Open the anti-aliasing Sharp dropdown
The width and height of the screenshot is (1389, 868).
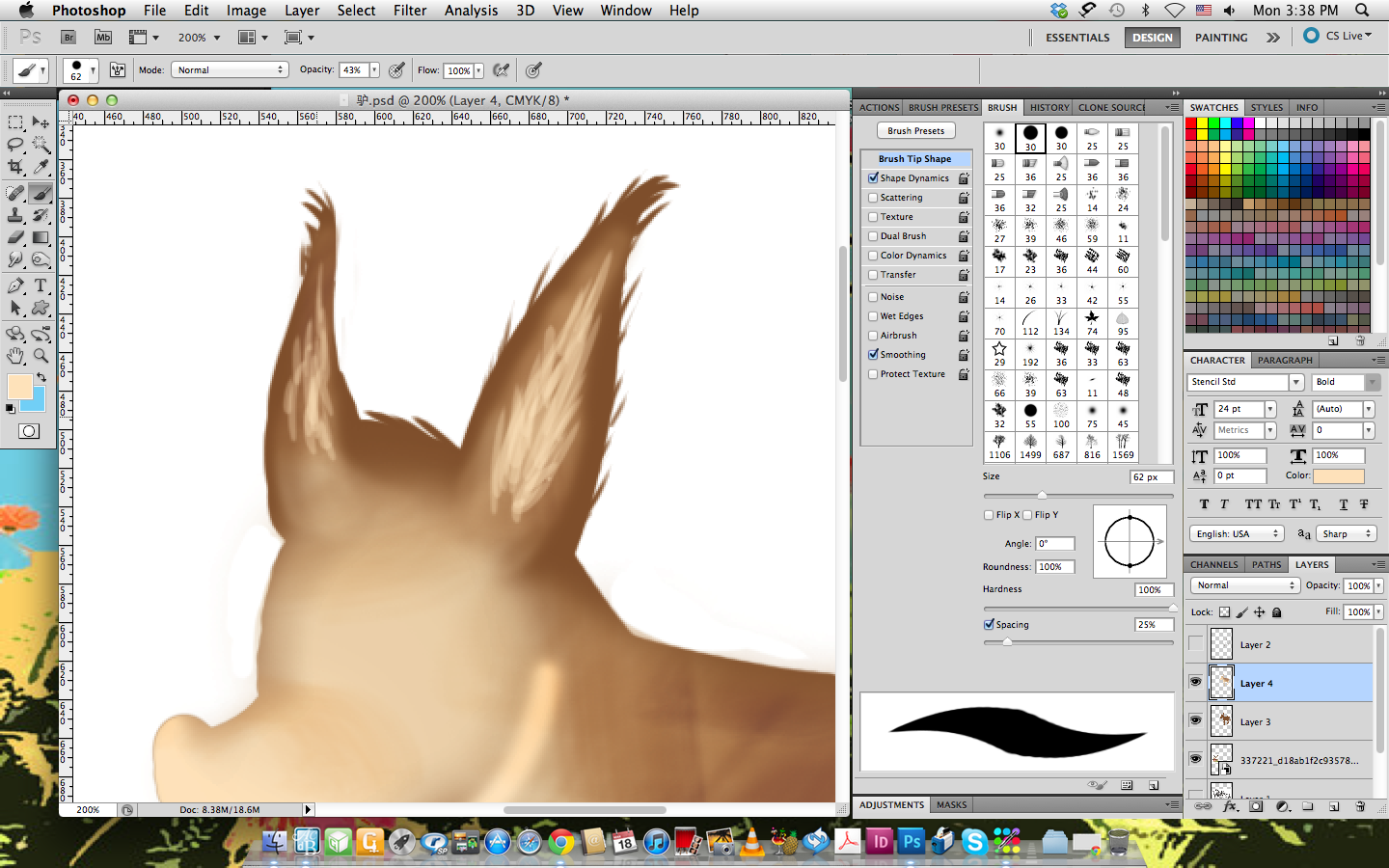(1347, 533)
